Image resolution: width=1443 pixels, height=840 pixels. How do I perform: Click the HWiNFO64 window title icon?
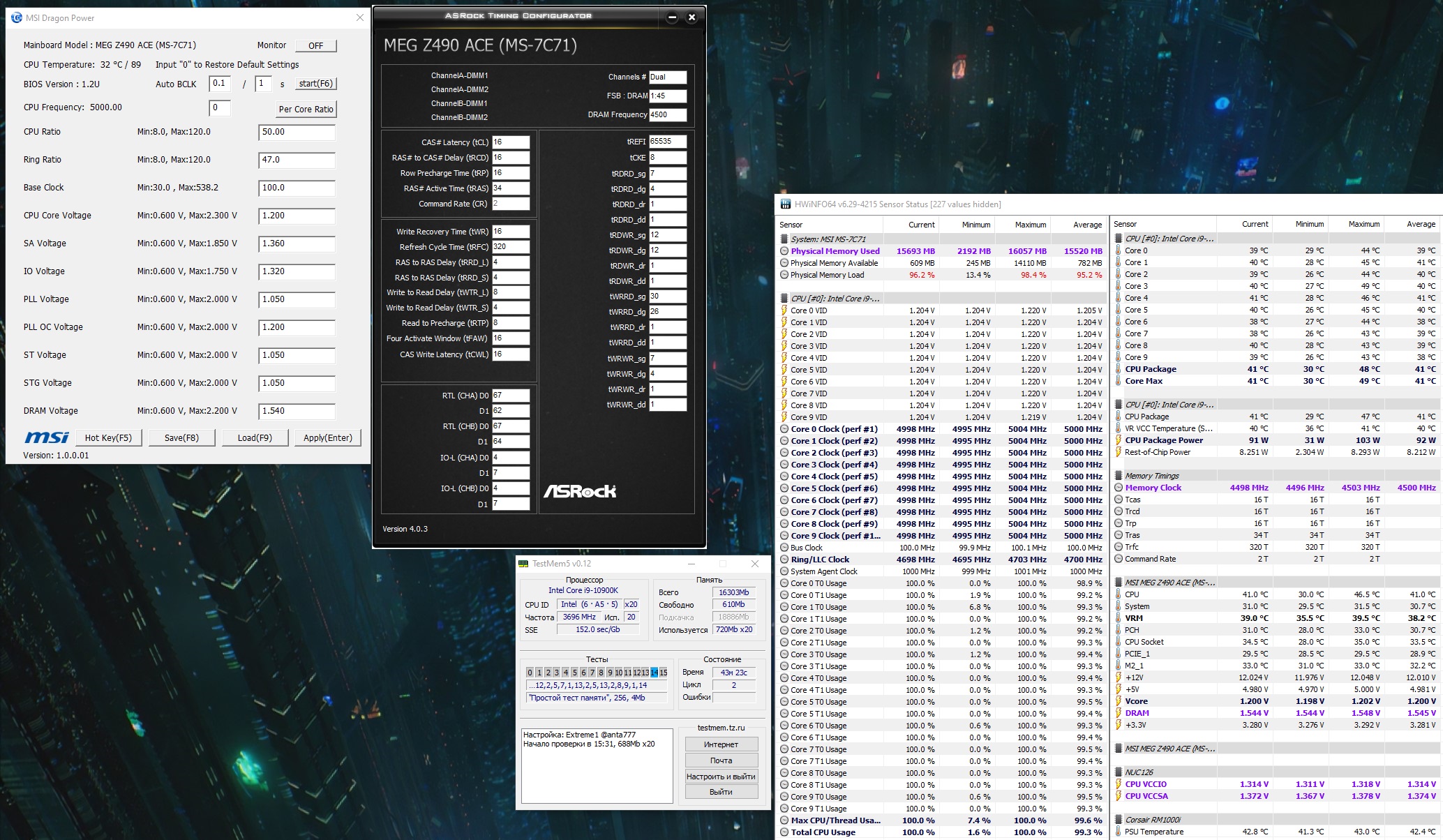click(x=785, y=204)
